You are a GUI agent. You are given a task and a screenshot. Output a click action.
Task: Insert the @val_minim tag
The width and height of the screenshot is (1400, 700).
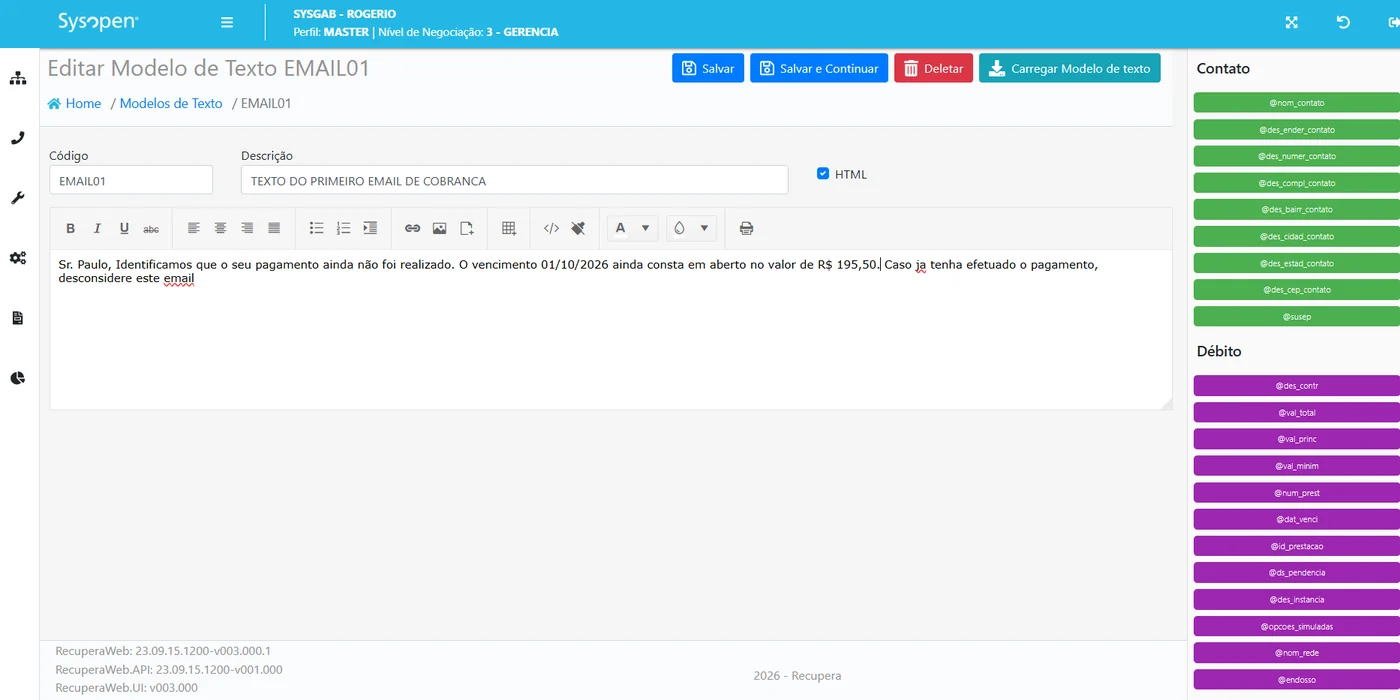pos(1296,465)
